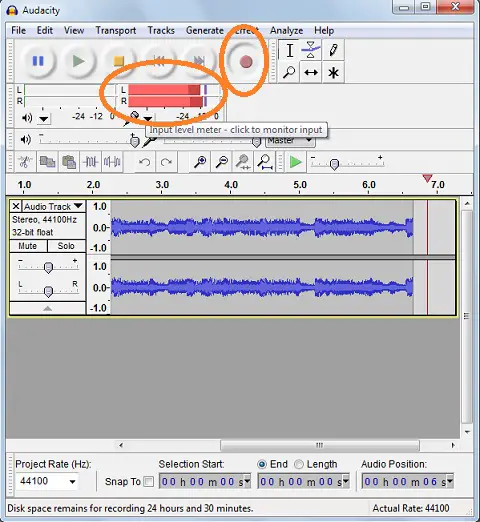
Task: Click the Zoom In magnifier icon
Action: pyautogui.click(x=200, y=162)
